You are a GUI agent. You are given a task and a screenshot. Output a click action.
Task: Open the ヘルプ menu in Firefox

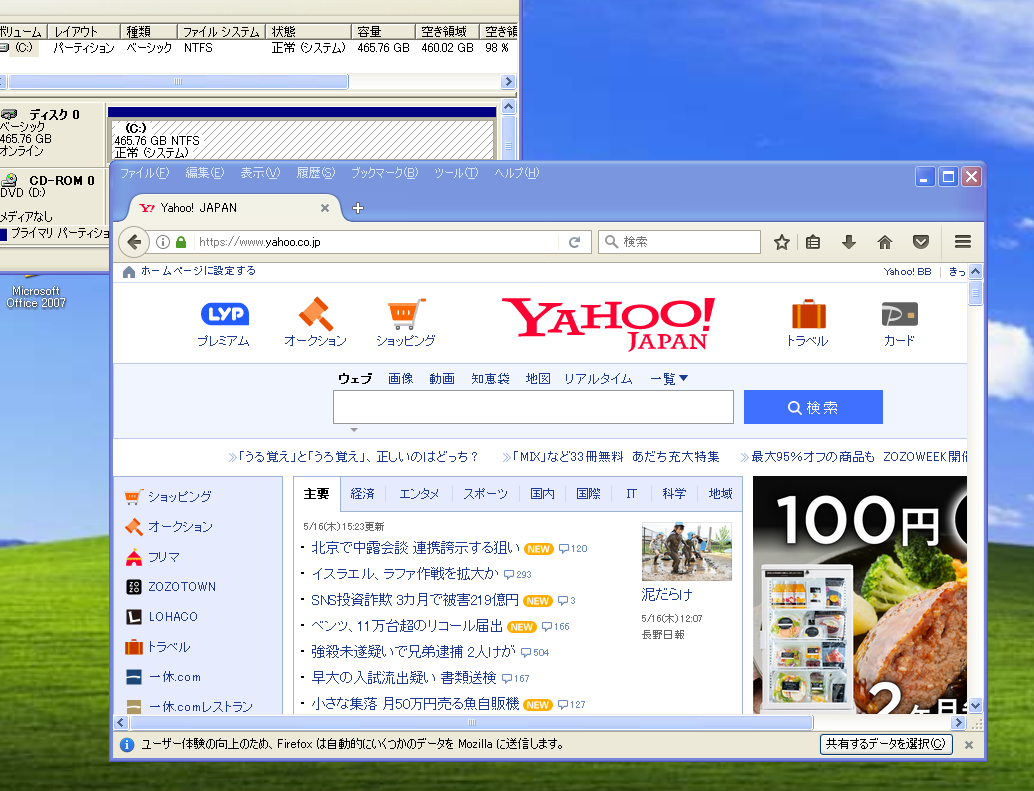pyautogui.click(x=516, y=173)
